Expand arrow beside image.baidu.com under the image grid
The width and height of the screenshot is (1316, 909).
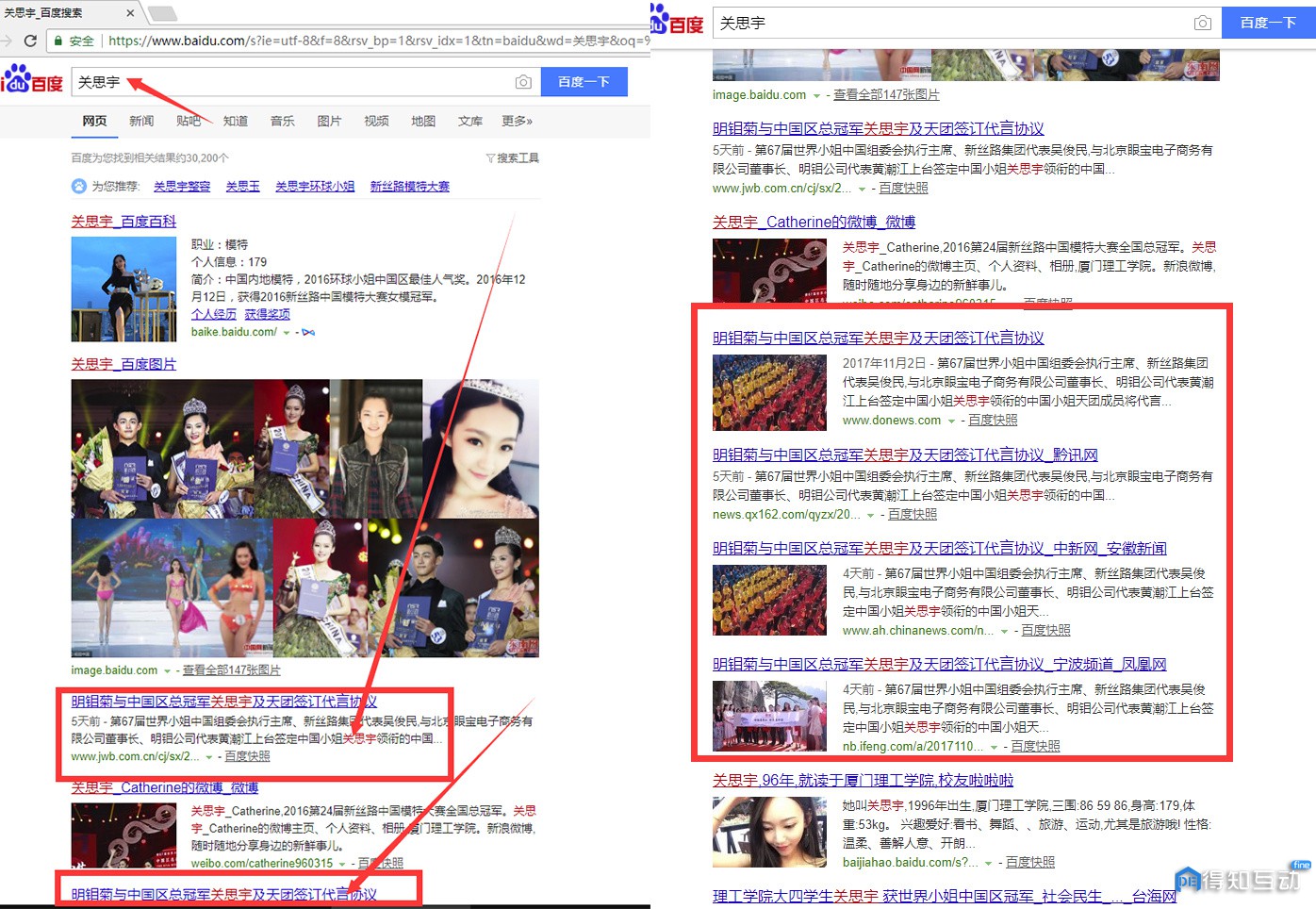pos(167,671)
